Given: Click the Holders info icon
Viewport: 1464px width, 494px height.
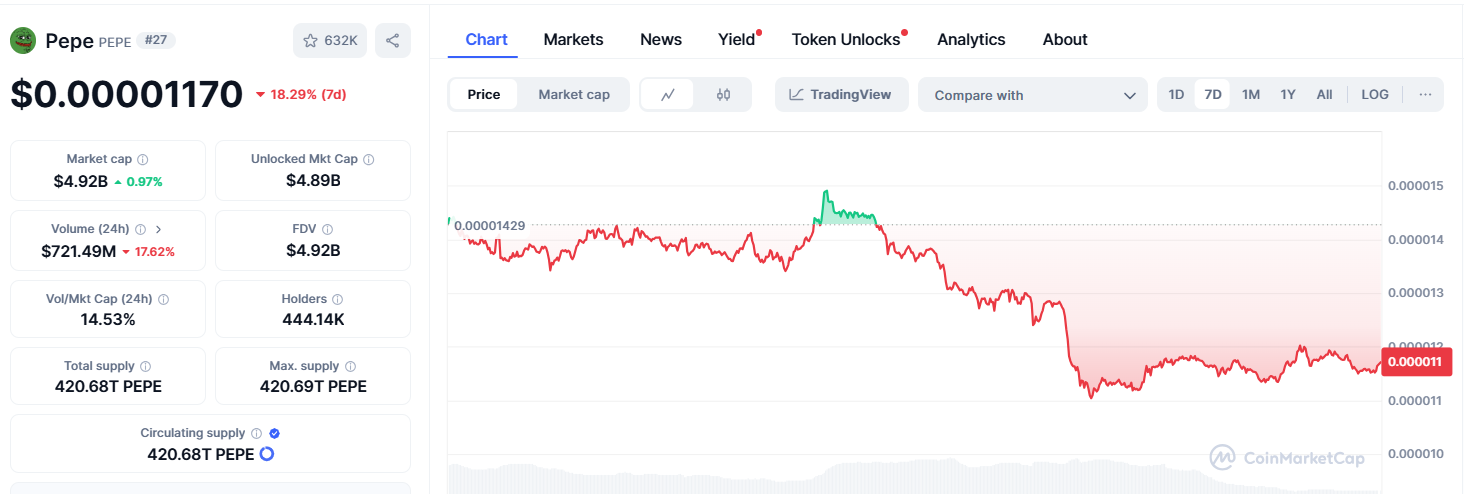Looking at the screenshot, I should point(338,299).
